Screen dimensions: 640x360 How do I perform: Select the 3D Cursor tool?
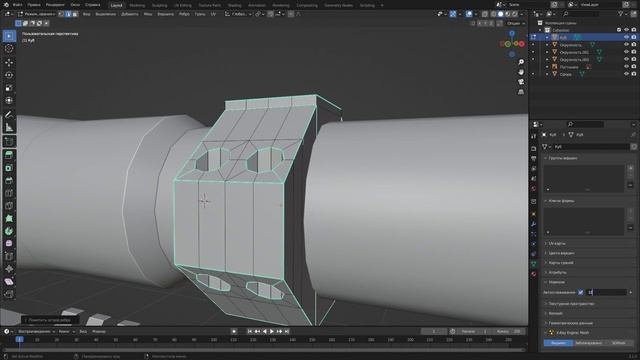click(x=9, y=49)
